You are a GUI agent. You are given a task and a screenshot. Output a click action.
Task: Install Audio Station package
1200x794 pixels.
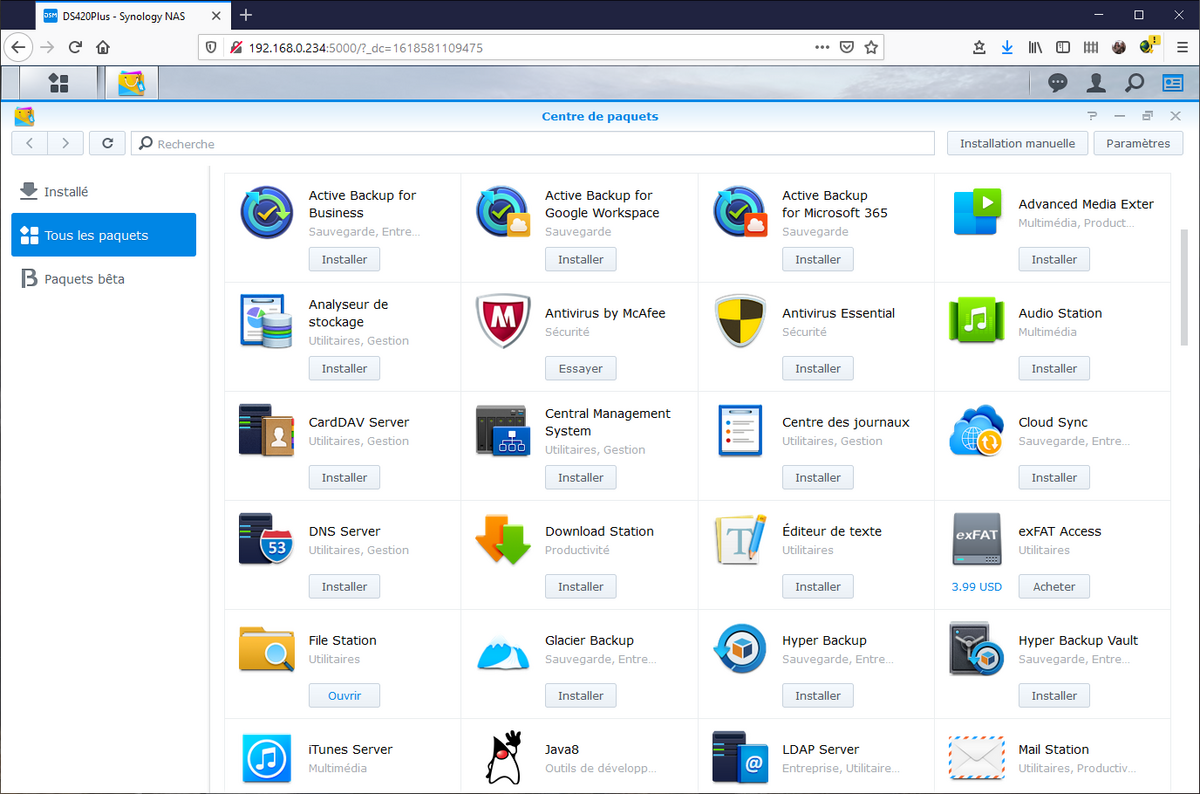tap(1054, 368)
